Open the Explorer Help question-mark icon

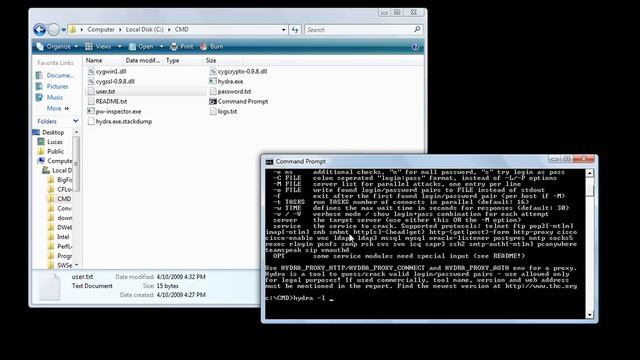pyautogui.click(x=415, y=47)
